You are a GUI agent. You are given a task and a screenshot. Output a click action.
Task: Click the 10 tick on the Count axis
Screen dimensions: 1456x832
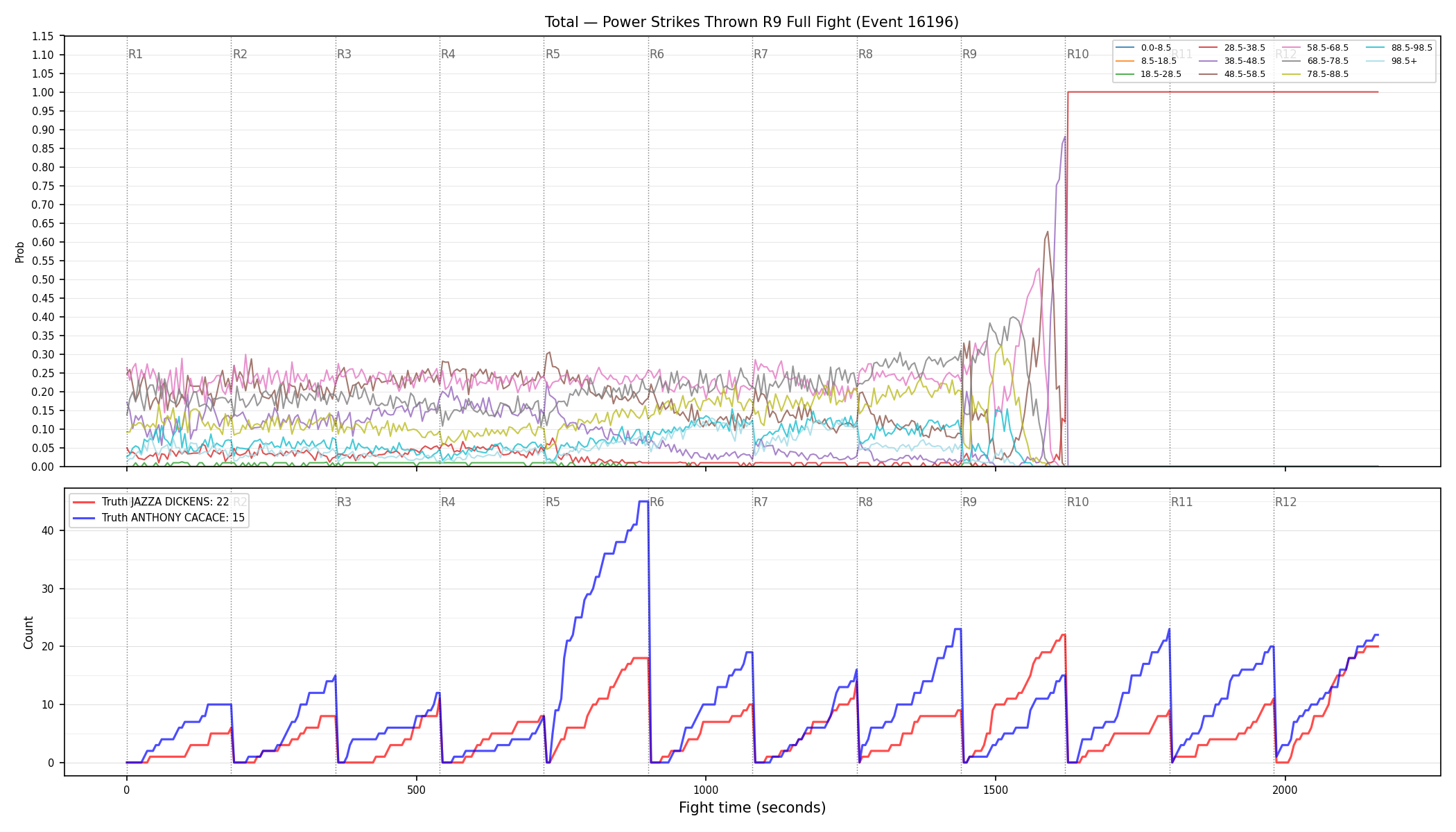(x=49, y=705)
